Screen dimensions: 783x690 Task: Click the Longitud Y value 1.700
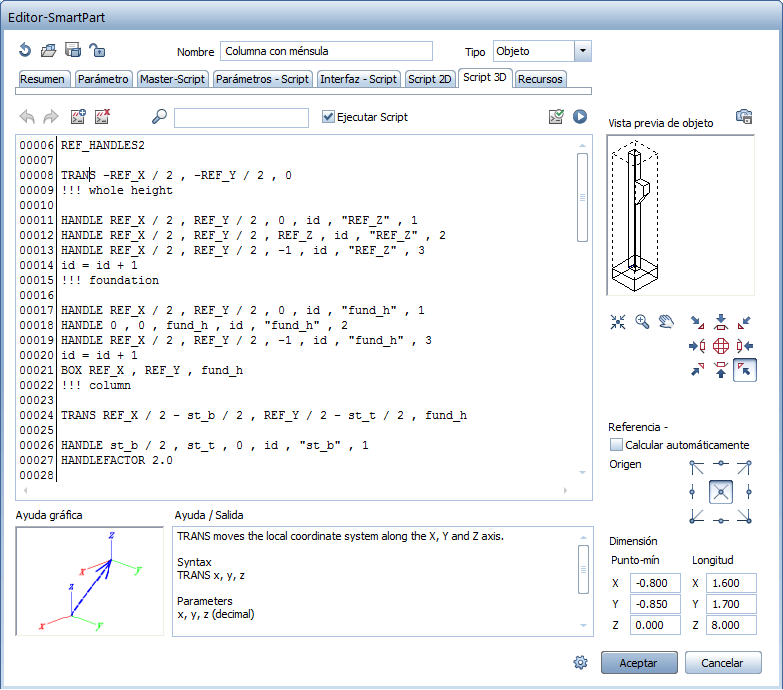[x=731, y=604]
